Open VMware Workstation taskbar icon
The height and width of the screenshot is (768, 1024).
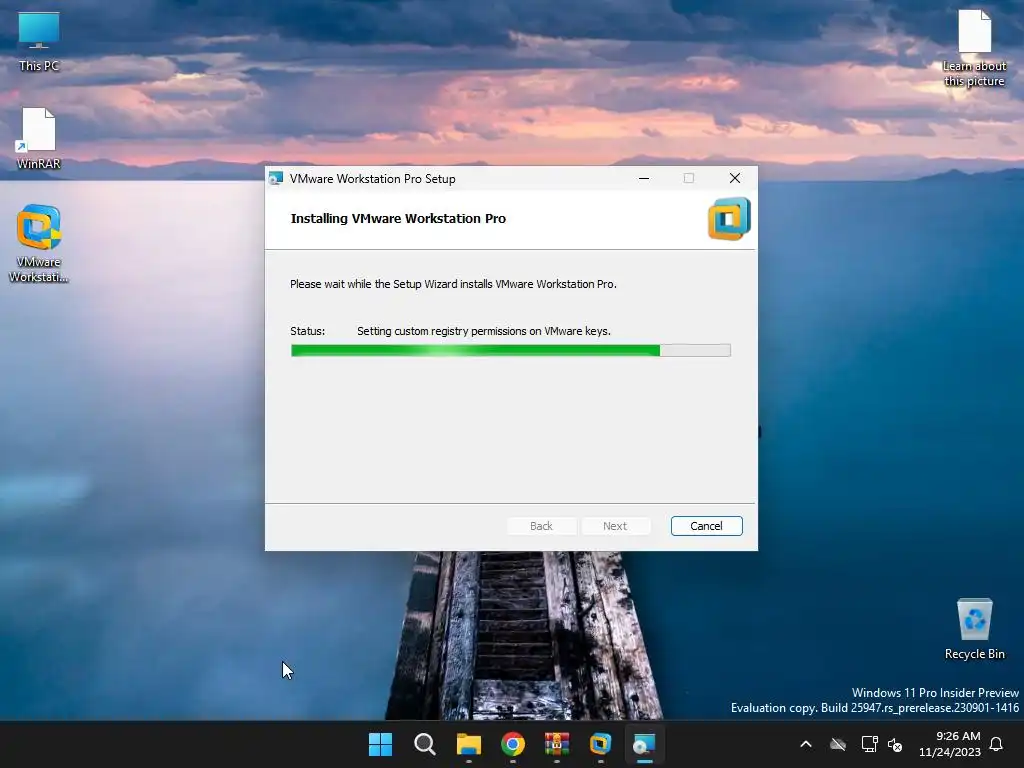(x=600, y=744)
